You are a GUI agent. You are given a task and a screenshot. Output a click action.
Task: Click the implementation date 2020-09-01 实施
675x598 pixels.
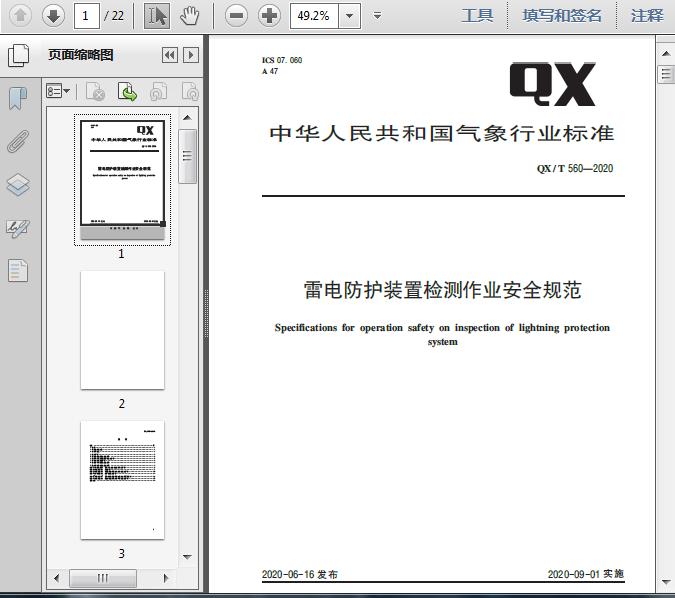[x=585, y=574]
